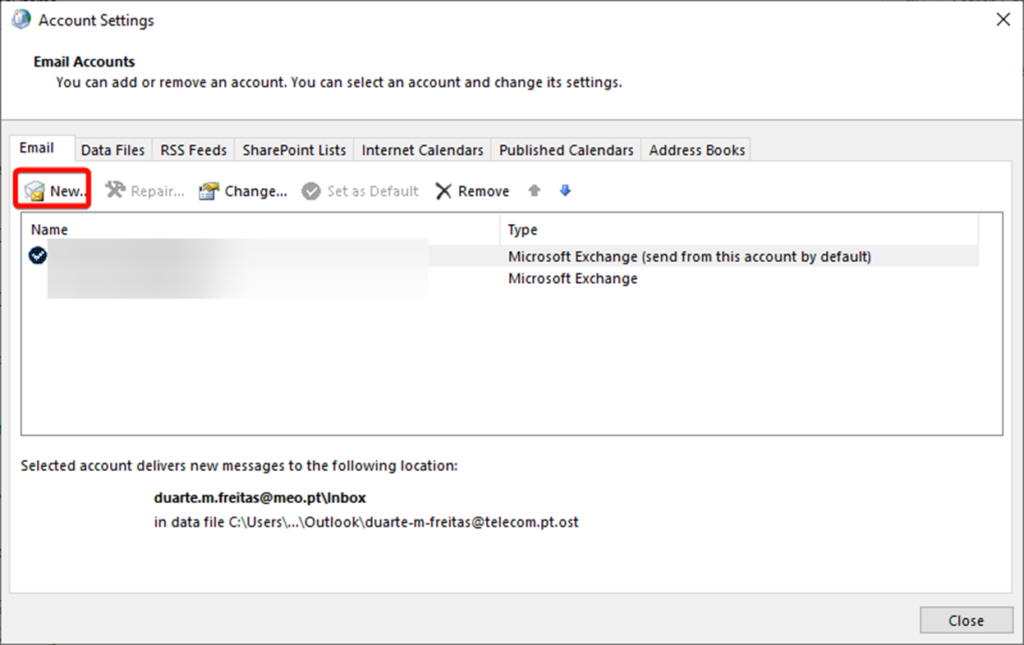Move account up with gray arrow
The image size is (1024, 645).
click(x=535, y=190)
